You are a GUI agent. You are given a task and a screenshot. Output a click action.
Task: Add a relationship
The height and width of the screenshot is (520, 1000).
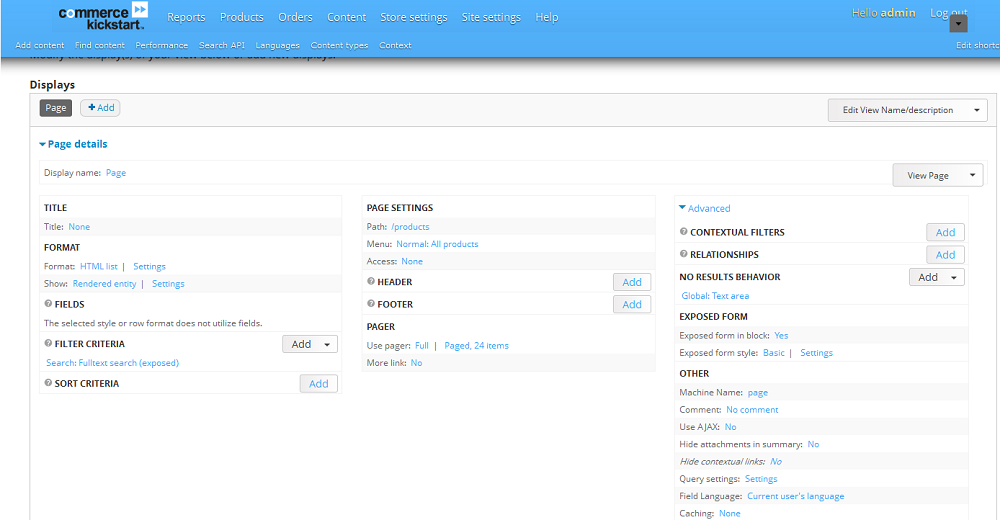coord(945,255)
